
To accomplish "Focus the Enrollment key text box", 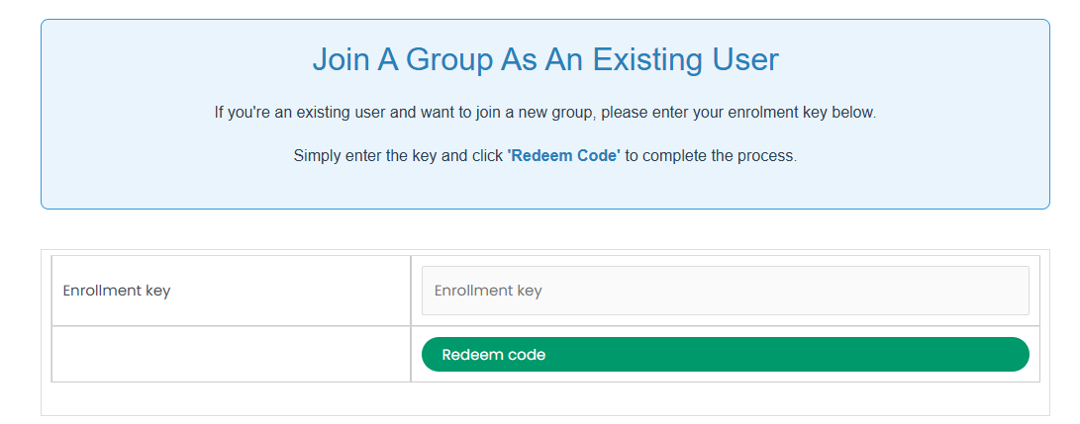I will point(725,290).
